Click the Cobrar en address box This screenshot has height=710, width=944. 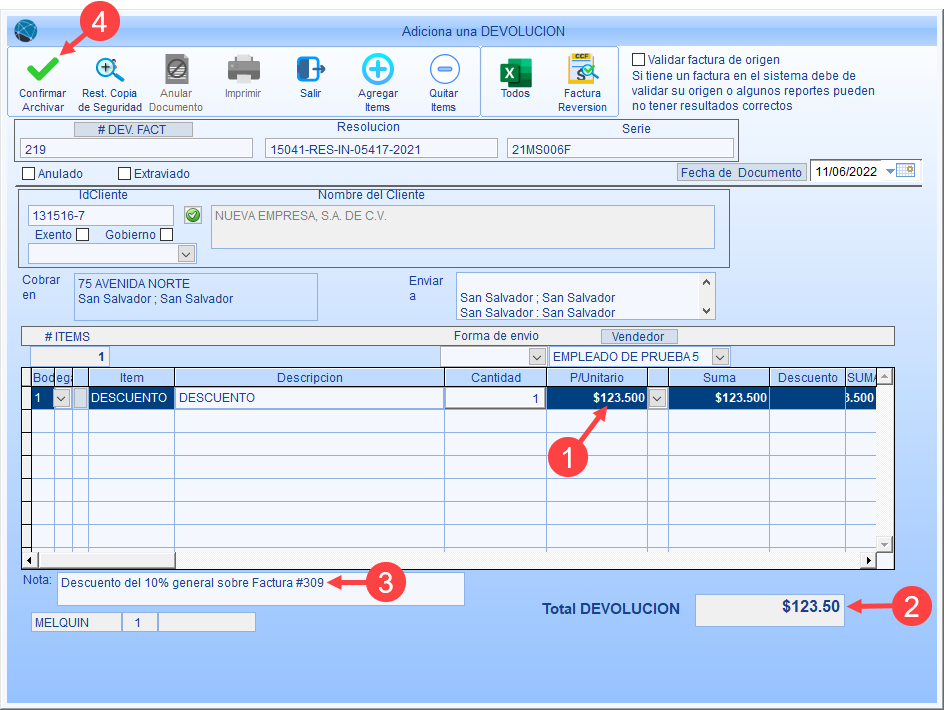click(196, 297)
